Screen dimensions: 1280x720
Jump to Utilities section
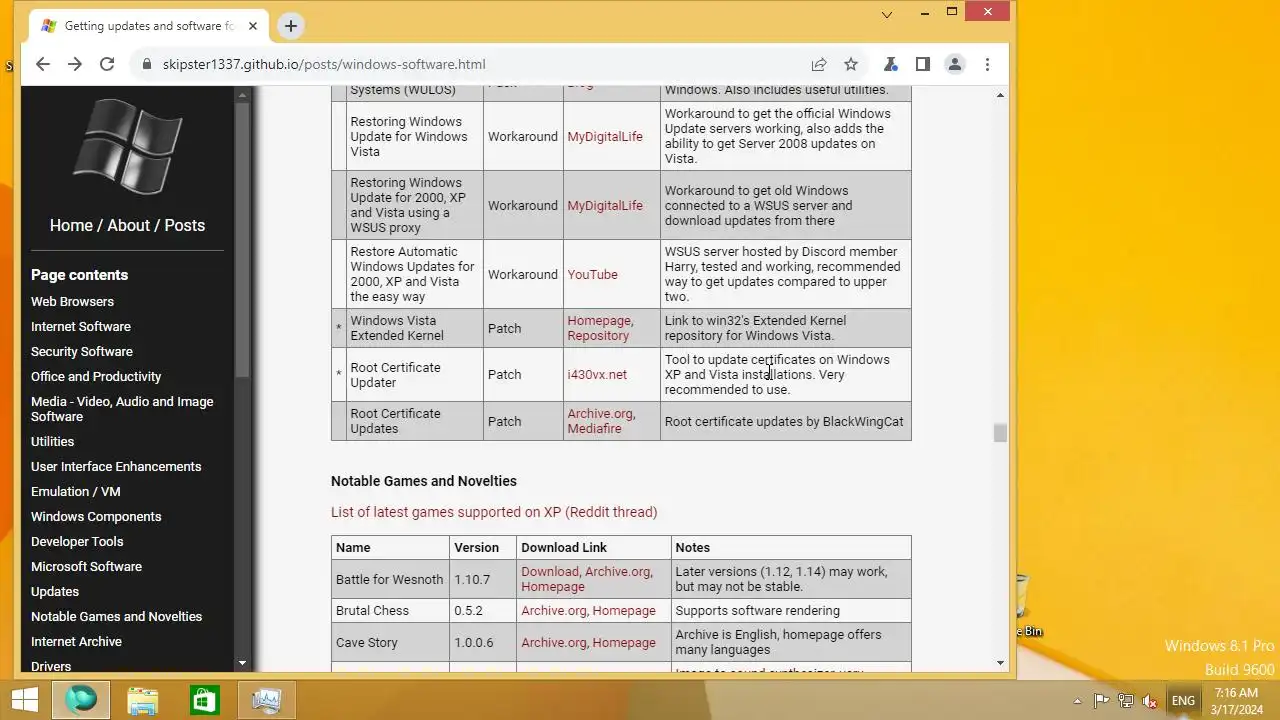(x=52, y=441)
